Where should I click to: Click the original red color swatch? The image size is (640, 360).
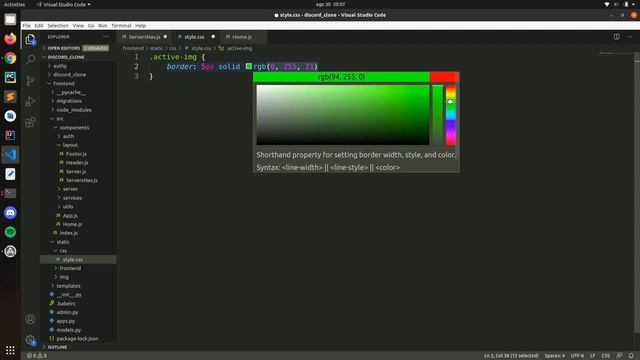[x=444, y=77]
